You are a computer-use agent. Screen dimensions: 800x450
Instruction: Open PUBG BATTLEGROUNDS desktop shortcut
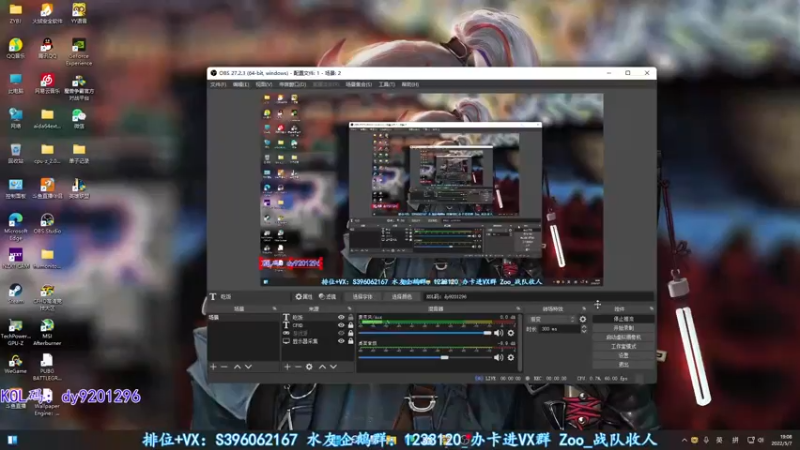click(47, 367)
